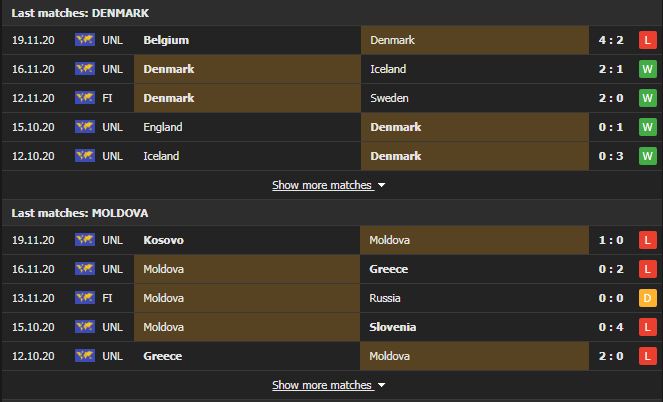Click the orange D badge for Moldova–Russia
Image resolution: width=663 pixels, height=402 pixels.
(647, 298)
